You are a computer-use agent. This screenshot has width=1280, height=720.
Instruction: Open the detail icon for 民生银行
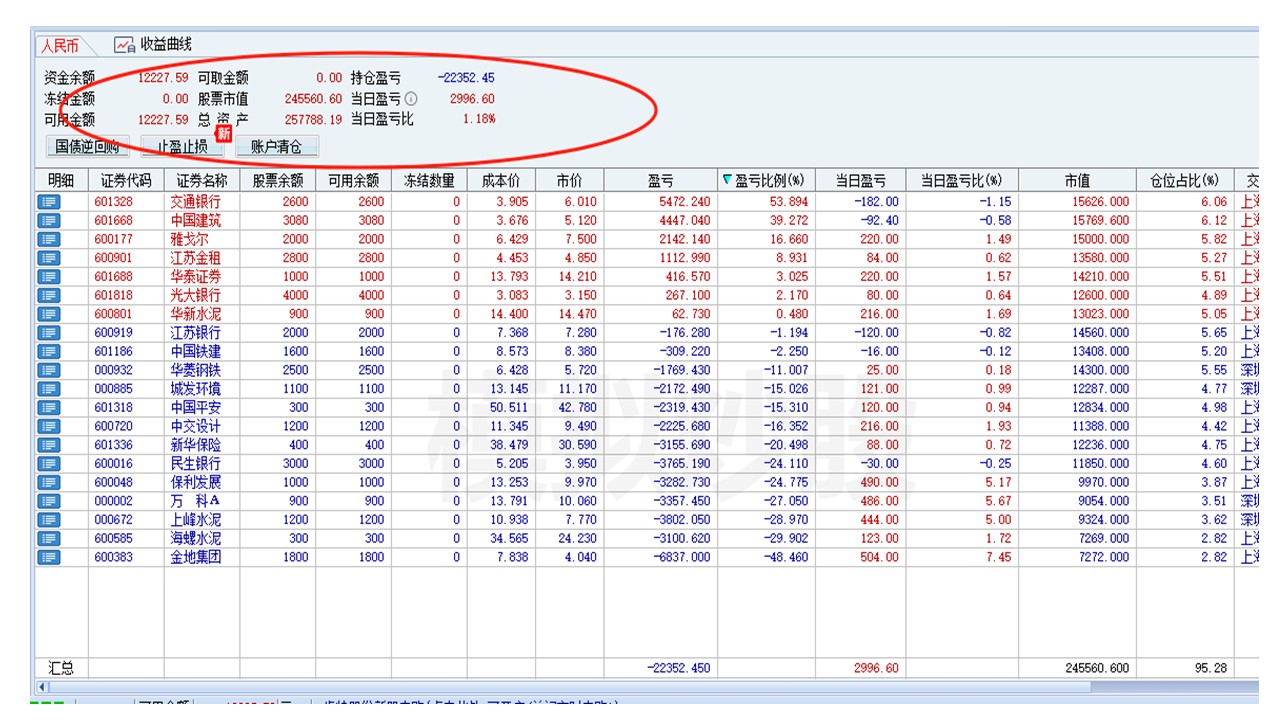point(48,464)
